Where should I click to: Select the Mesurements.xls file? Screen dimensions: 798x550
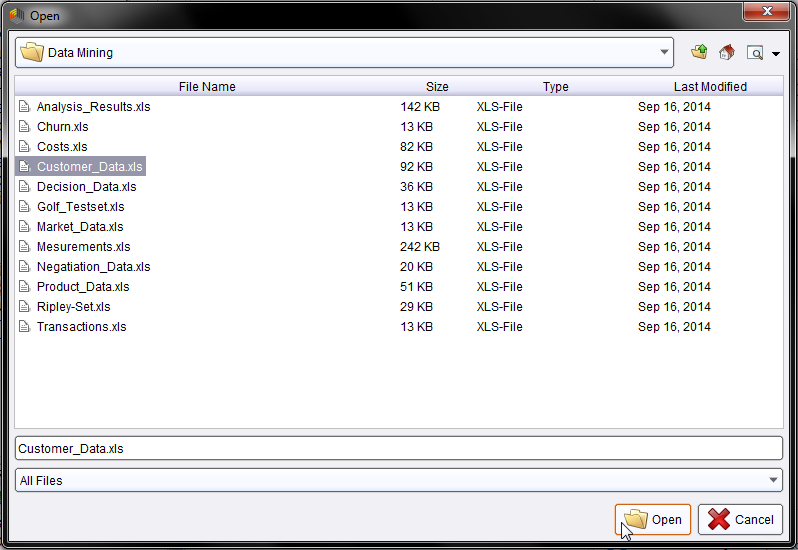coord(83,247)
